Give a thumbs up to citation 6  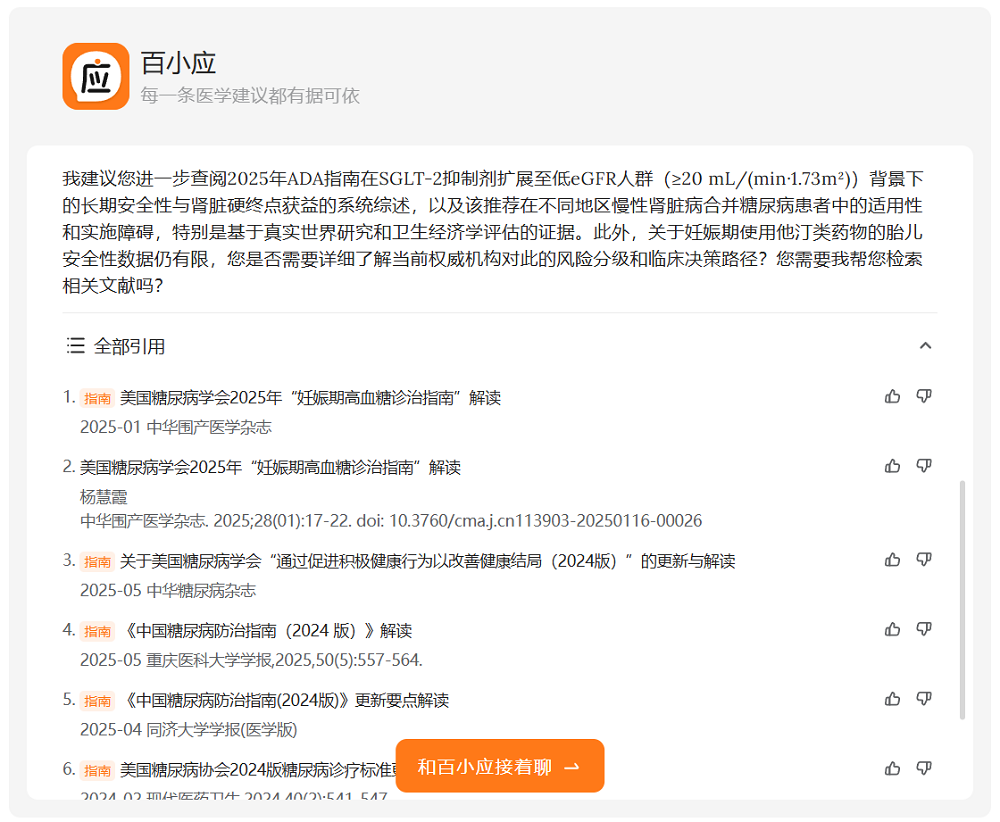893,769
